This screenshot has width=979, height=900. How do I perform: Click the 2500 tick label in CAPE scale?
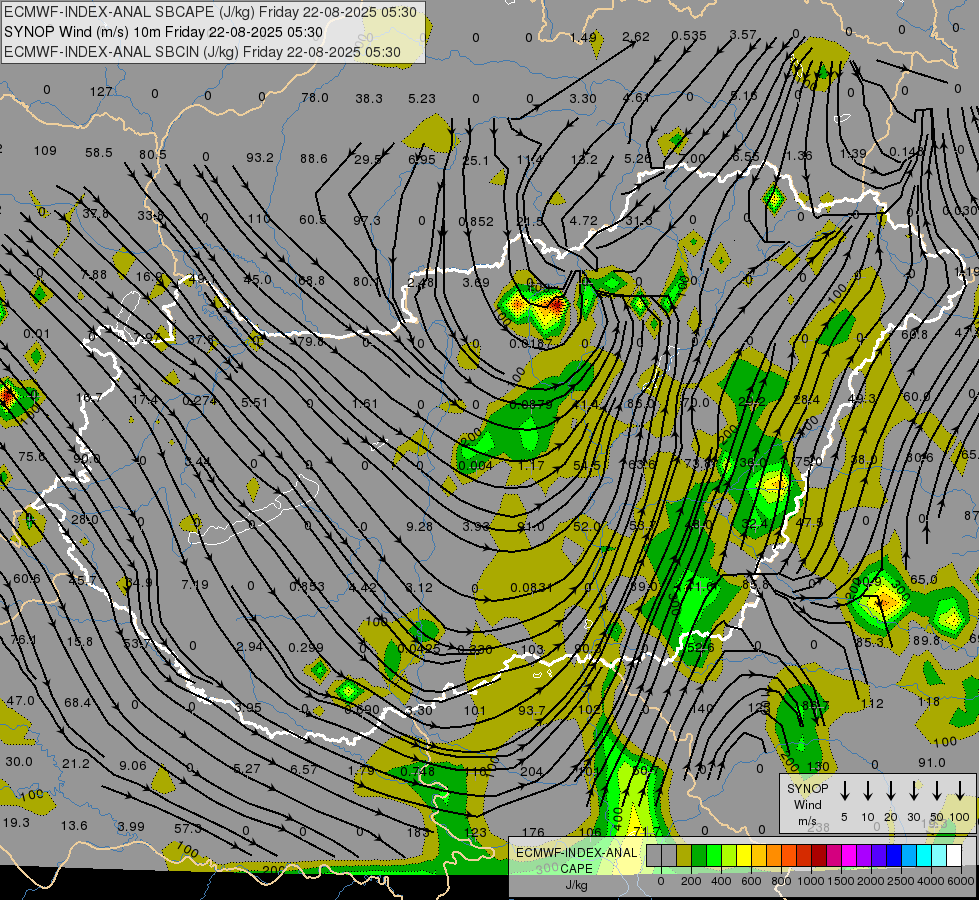click(x=901, y=881)
